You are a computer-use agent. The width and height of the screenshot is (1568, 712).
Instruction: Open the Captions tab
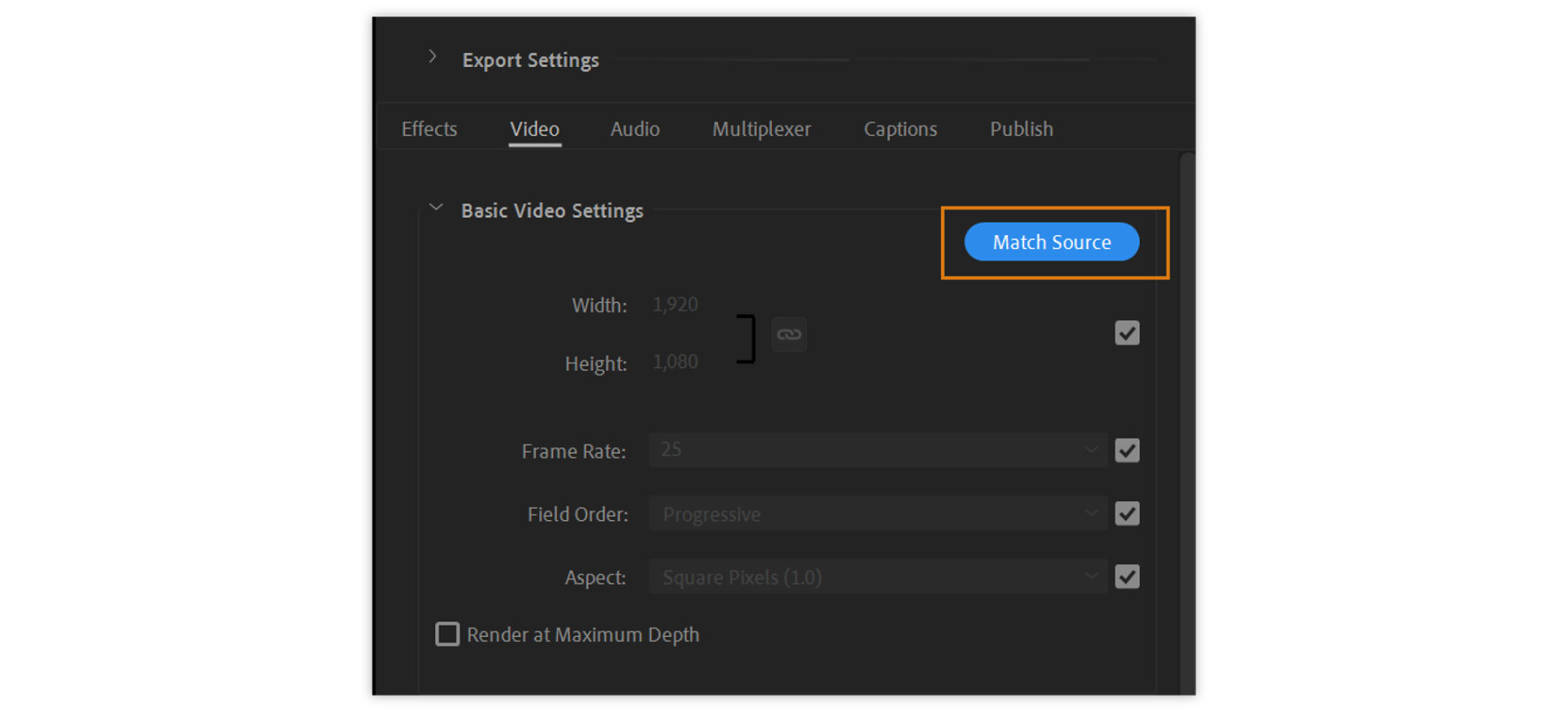pyautogui.click(x=900, y=129)
